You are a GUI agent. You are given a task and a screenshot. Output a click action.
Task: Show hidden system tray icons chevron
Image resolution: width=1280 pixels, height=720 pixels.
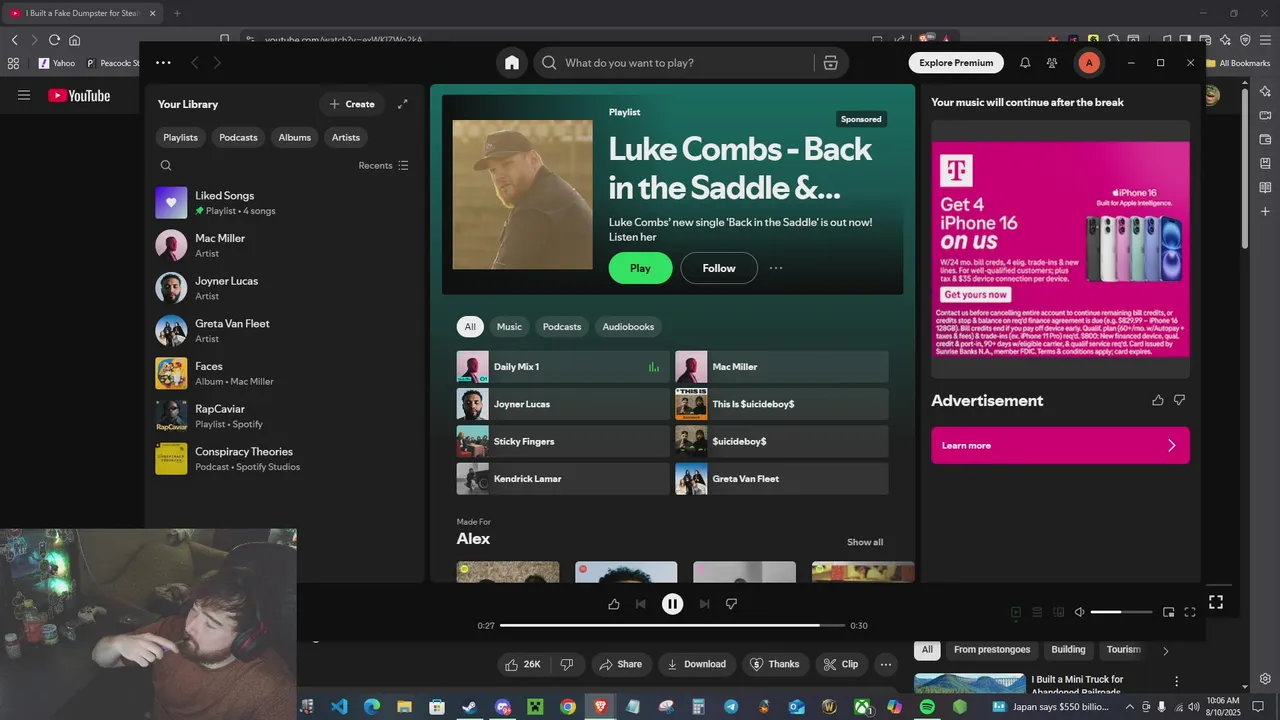pos(1131,707)
